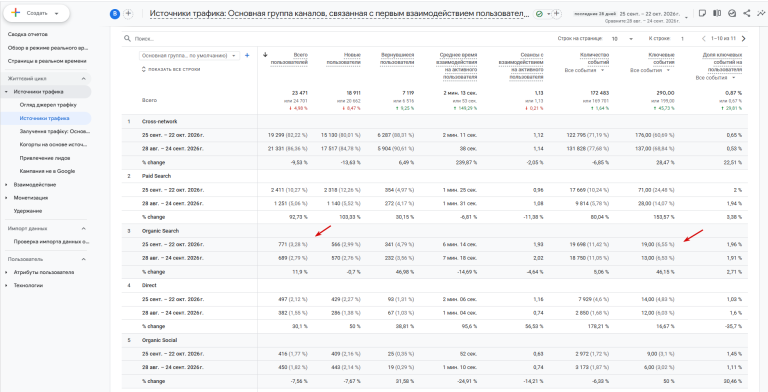768x392 pixels.
Task: Open Привлечение лидов report
Action: 45,158
